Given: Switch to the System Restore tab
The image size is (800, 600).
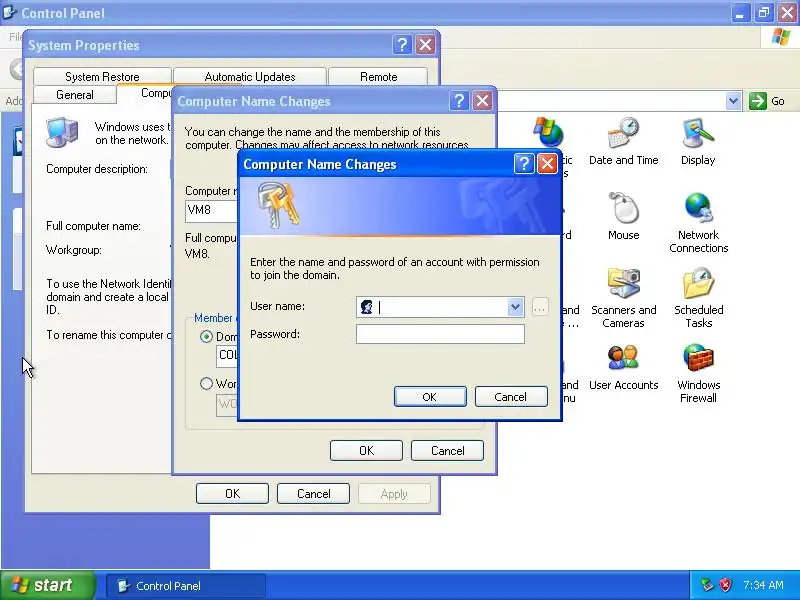Looking at the screenshot, I should pos(102,77).
